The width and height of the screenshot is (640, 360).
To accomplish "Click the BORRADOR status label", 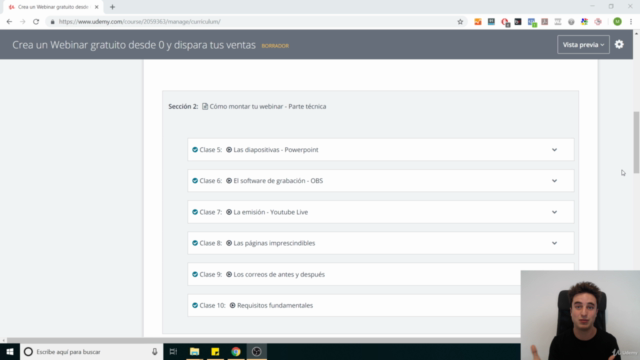I will tap(275, 46).
